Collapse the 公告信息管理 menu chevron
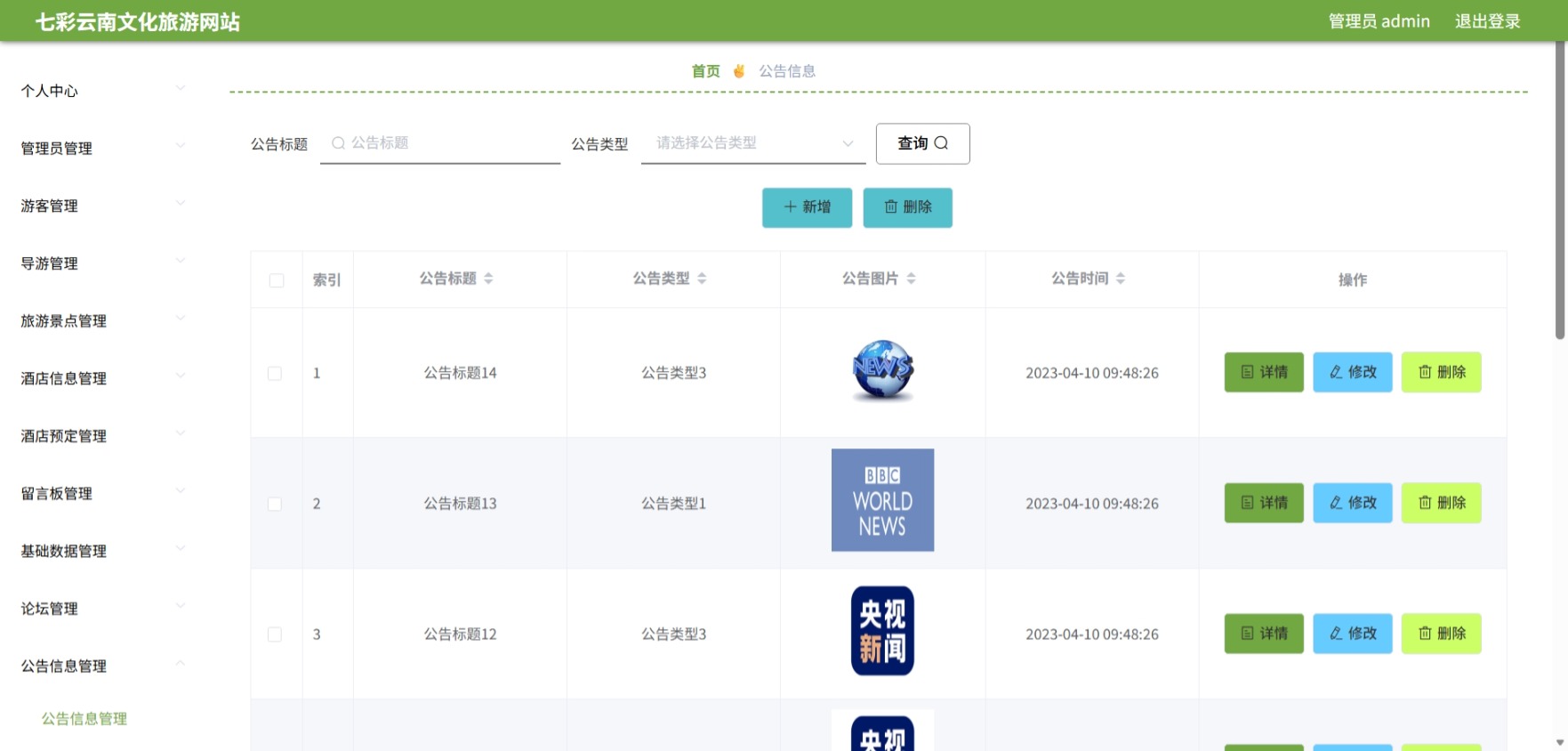Screen dimensions: 1568x751 [x=181, y=663]
